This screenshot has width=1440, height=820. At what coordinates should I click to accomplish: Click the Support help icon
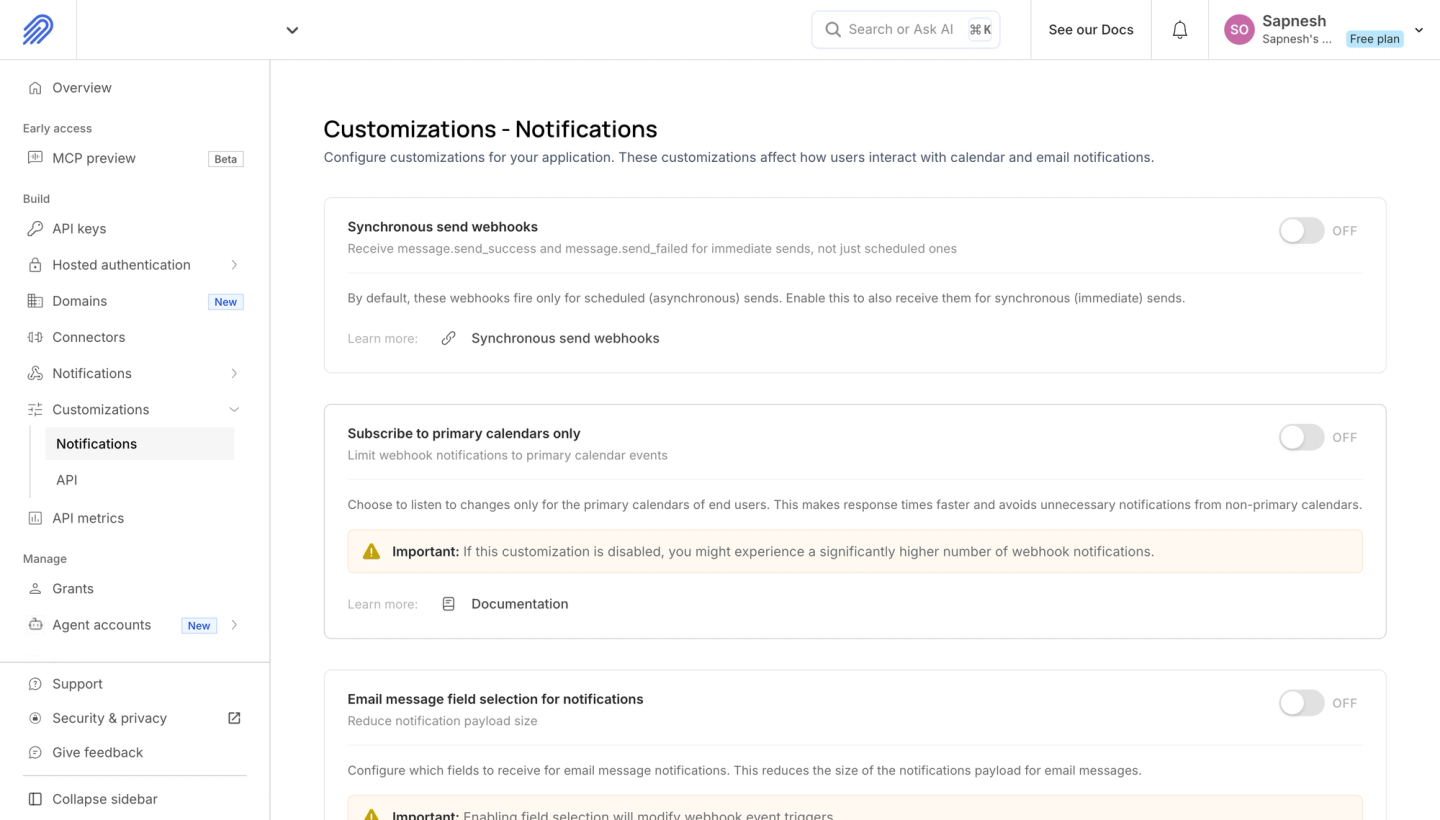tap(35, 684)
